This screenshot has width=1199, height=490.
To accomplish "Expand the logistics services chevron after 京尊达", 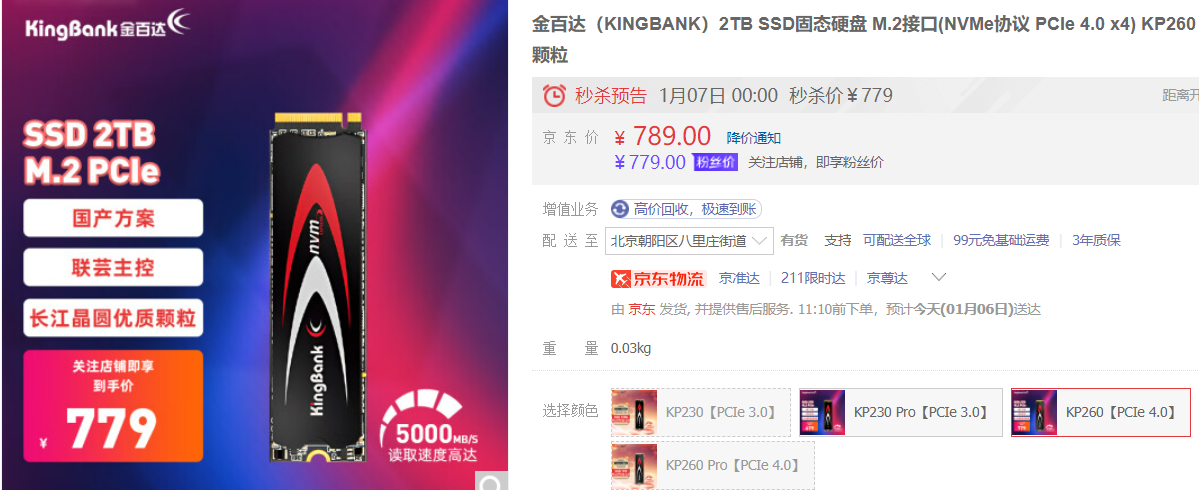I will [939, 277].
